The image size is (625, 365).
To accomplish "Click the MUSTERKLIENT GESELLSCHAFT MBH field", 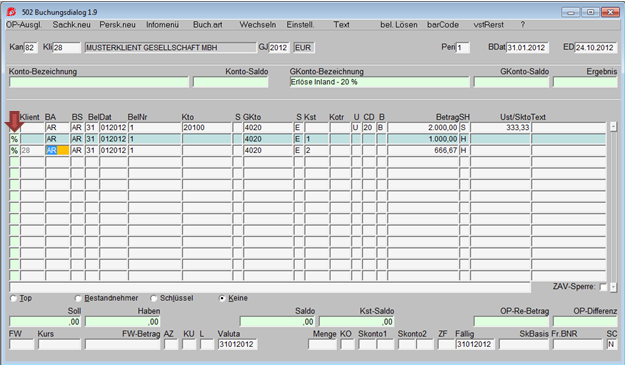I will [171, 48].
